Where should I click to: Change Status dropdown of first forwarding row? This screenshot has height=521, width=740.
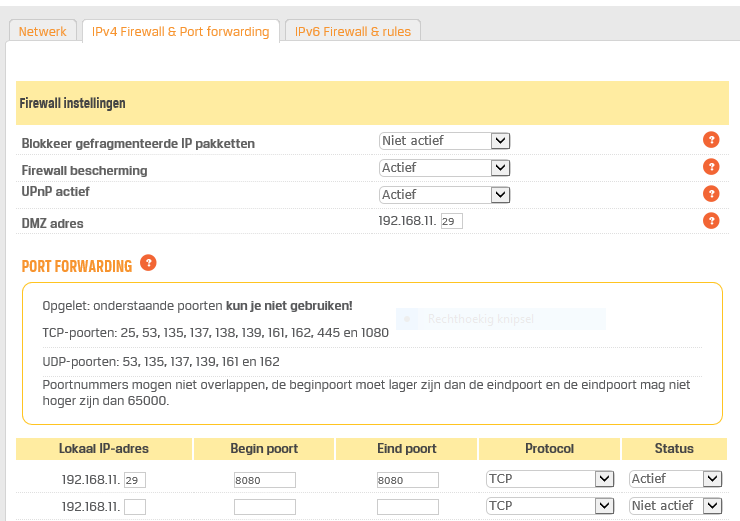(675, 479)
